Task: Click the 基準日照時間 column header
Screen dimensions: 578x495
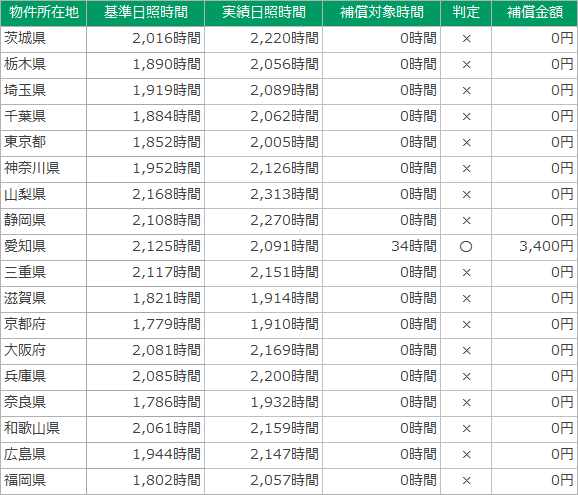Action: (146, 13)
